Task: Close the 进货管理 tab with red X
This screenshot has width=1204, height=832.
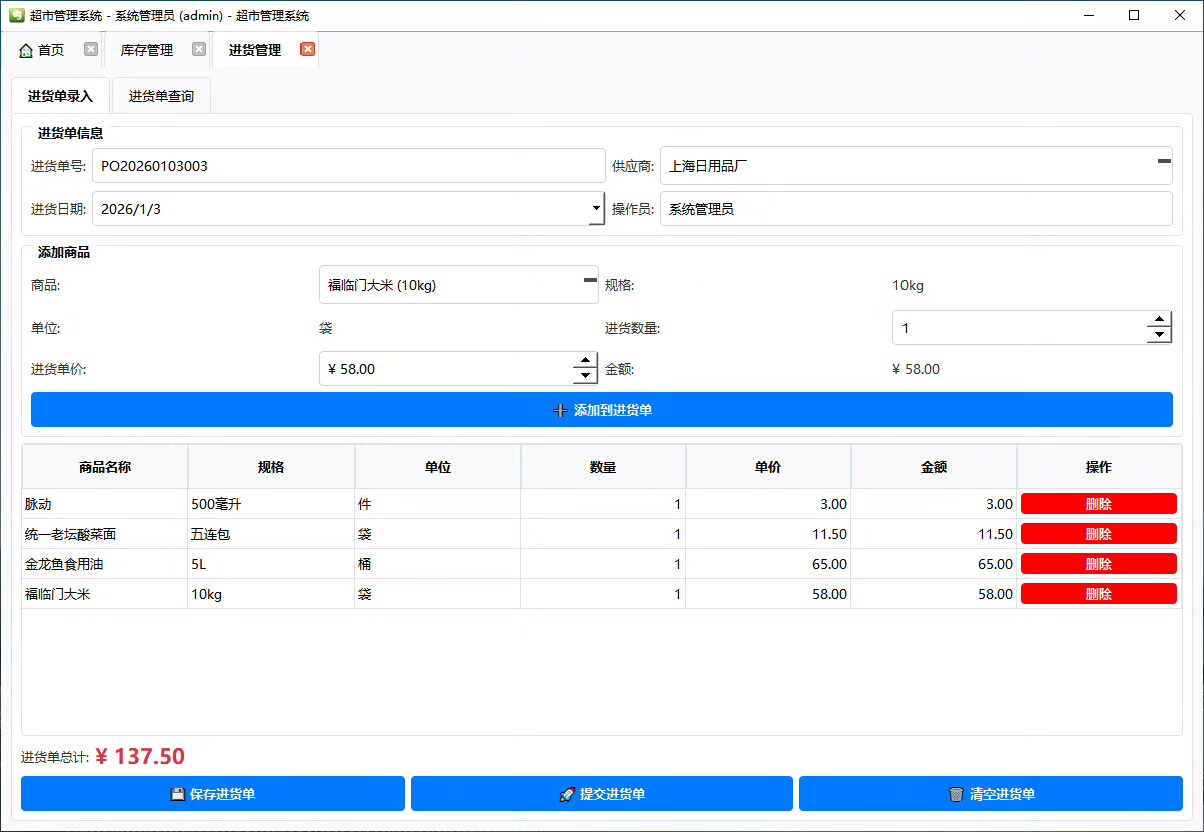Action: [x=307, y=49]
